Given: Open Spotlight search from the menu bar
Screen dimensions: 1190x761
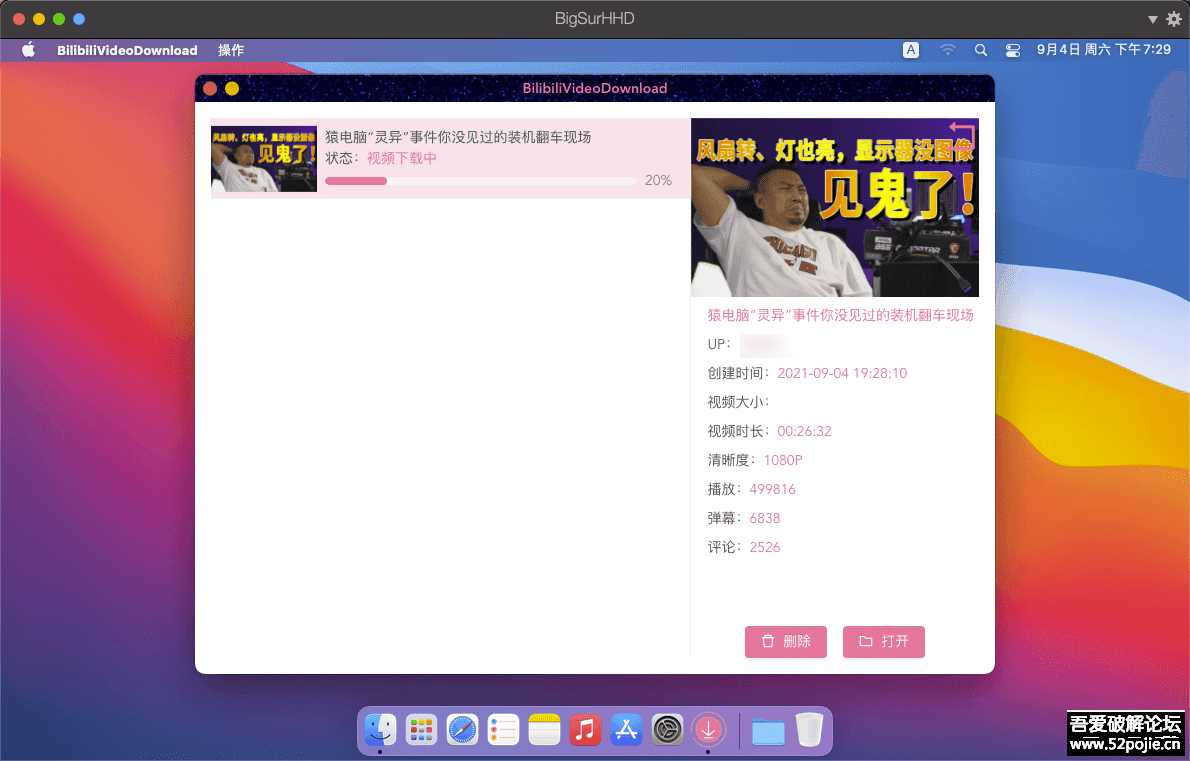Looking at the screenshot, I should (981, 49).
